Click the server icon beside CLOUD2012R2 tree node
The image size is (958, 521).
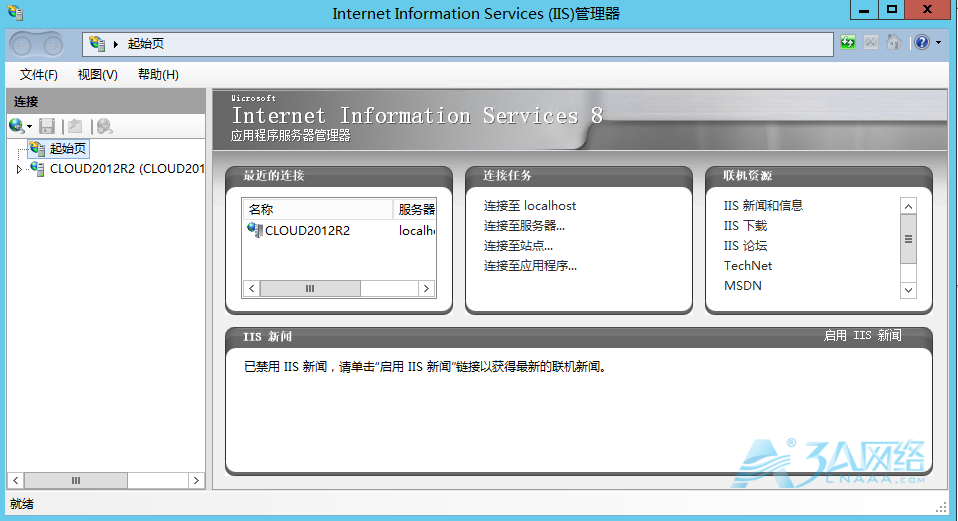[x=38, y=169]
